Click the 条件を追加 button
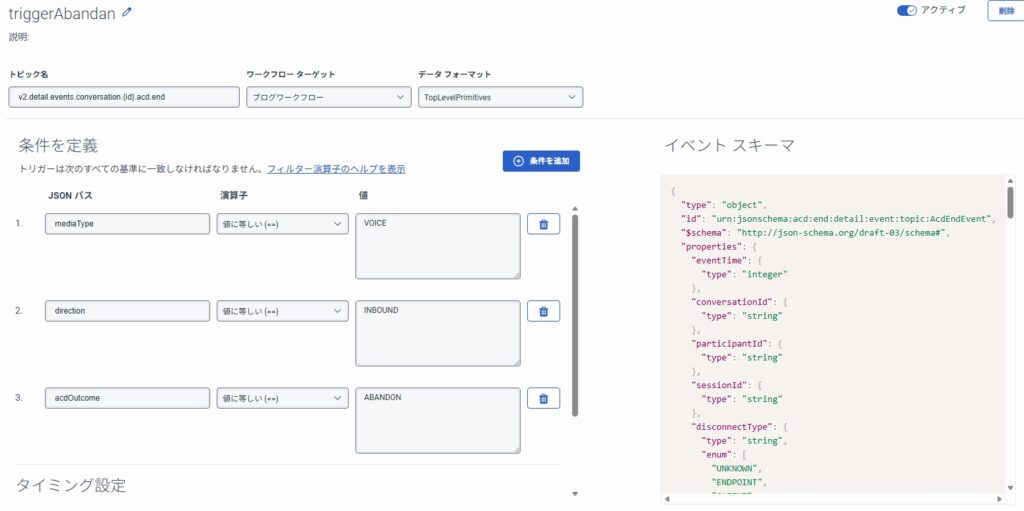 click(x=541, y=161)
